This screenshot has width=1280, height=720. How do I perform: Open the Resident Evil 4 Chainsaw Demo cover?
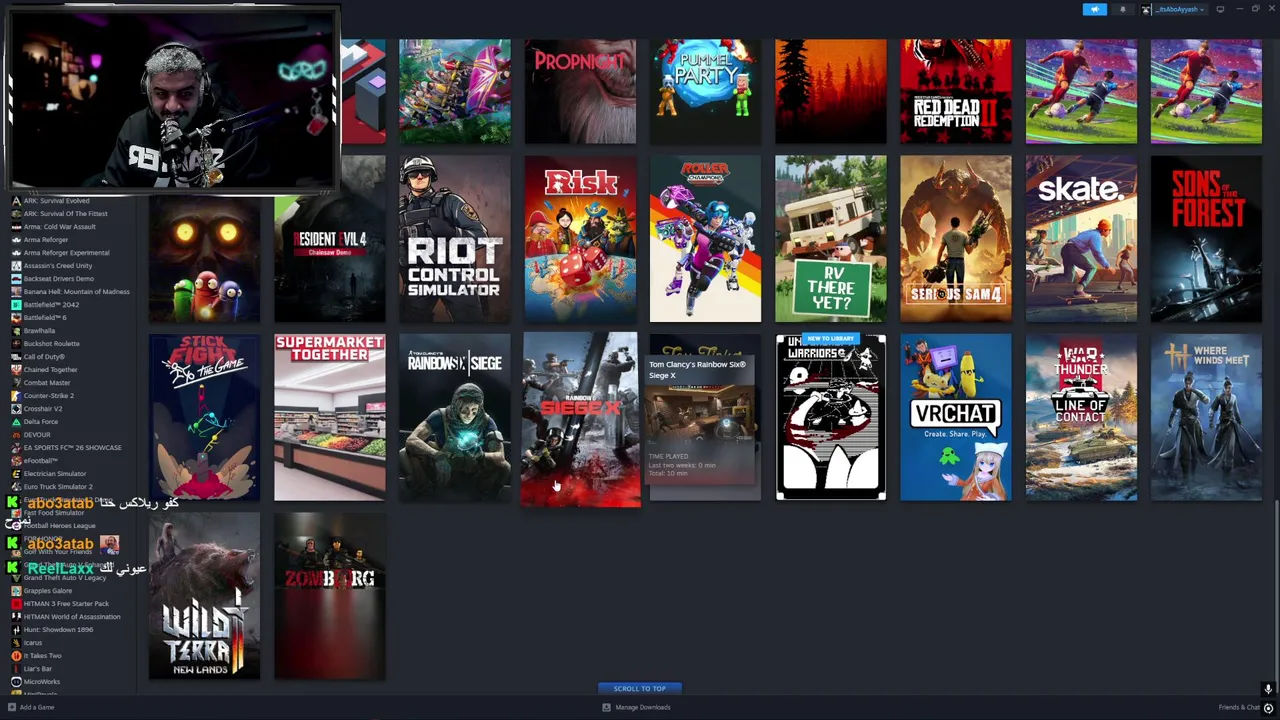click(x=330, y=239)
